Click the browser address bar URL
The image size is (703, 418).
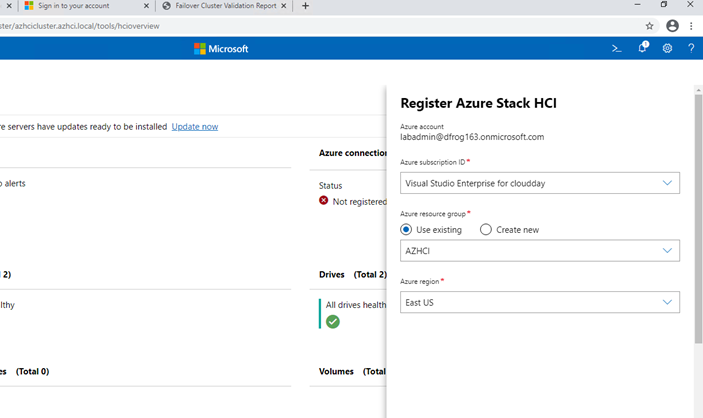(x=80, y=26)
